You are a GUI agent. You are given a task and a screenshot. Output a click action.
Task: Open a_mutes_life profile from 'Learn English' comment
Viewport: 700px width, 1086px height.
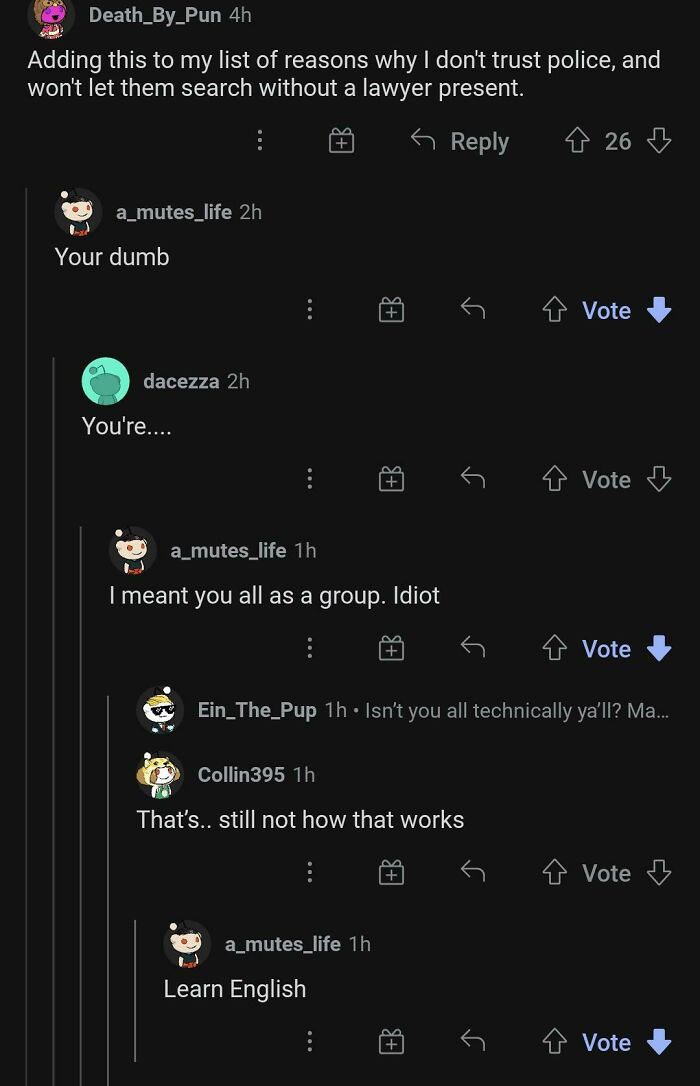282,944
